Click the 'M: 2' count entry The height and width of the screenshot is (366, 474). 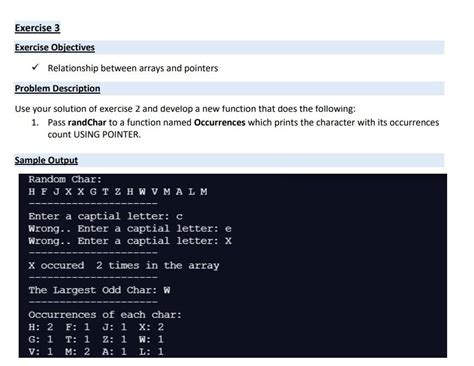78,351
